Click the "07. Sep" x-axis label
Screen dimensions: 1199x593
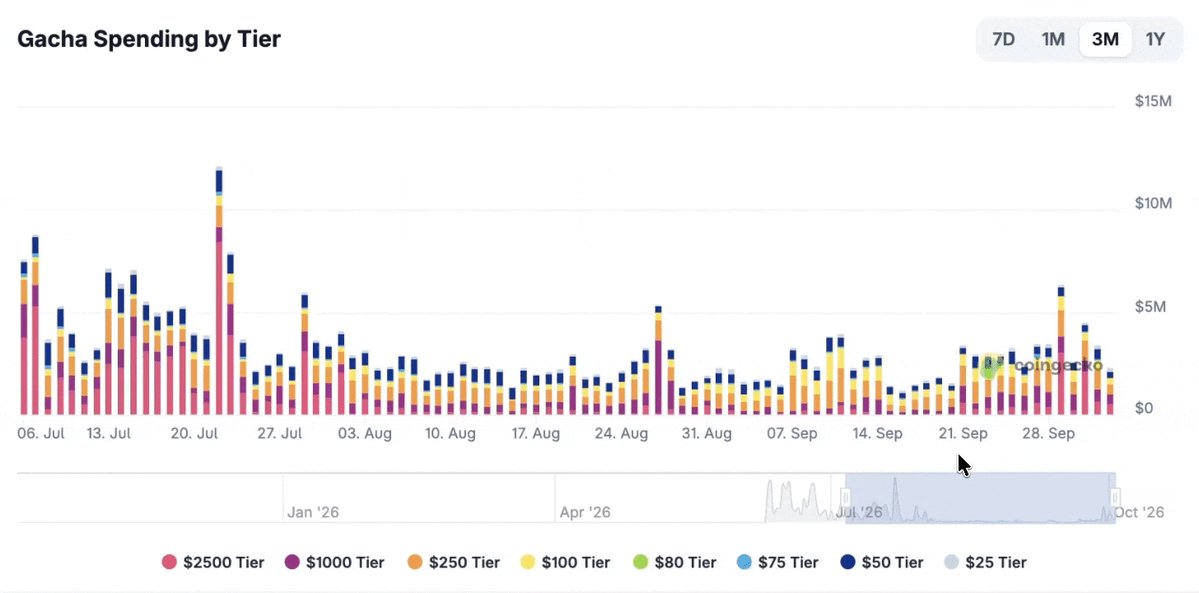(x=792, y=434)
